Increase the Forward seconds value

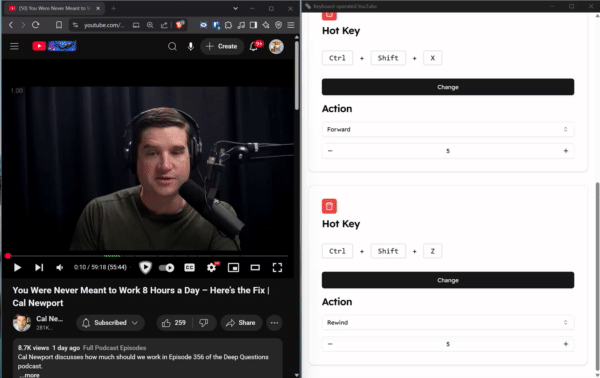pyautogui.click(x=566, y=151)
